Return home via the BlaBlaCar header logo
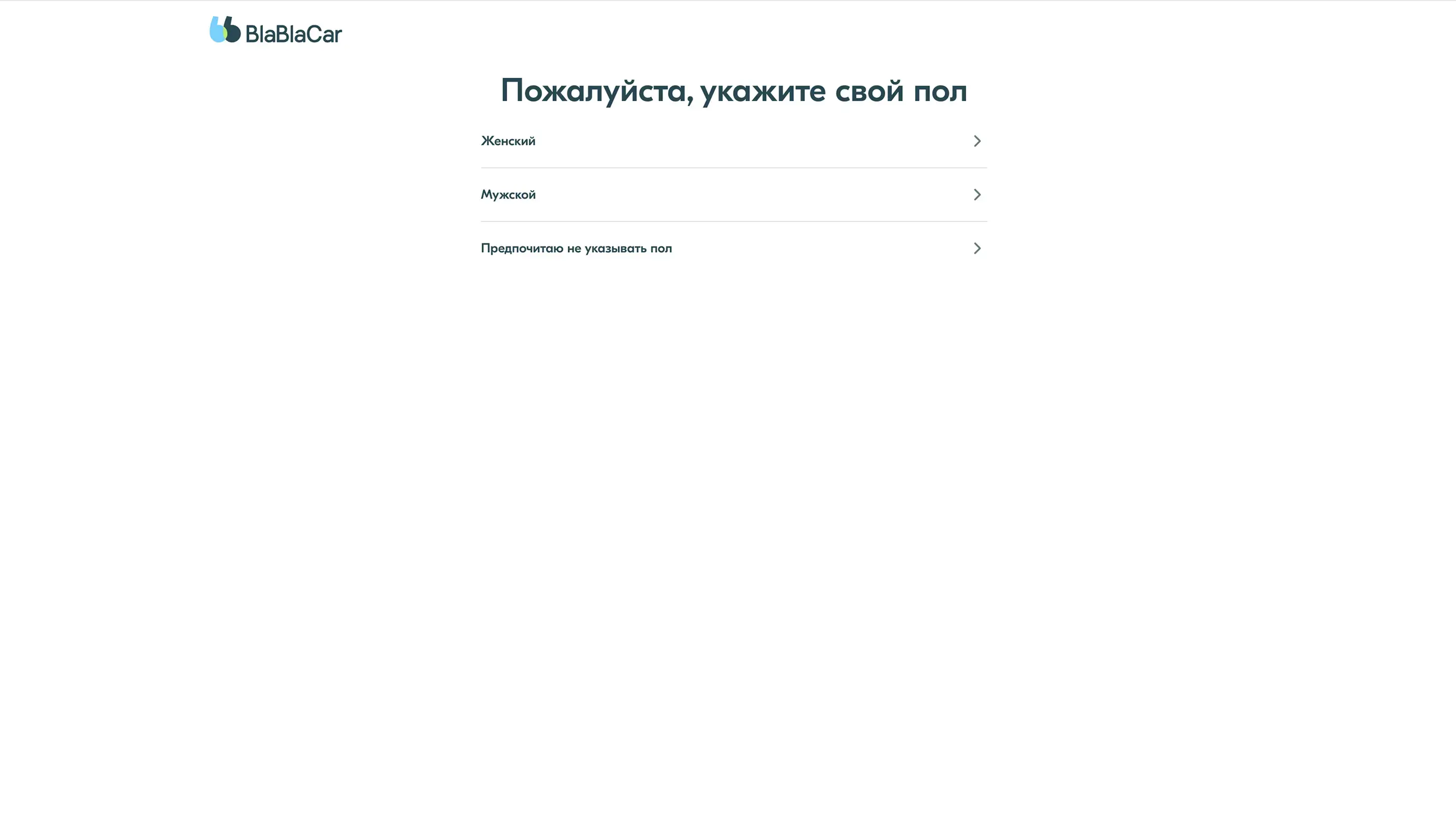Viewport: 1456px width, 819px height. coord(275,30)
